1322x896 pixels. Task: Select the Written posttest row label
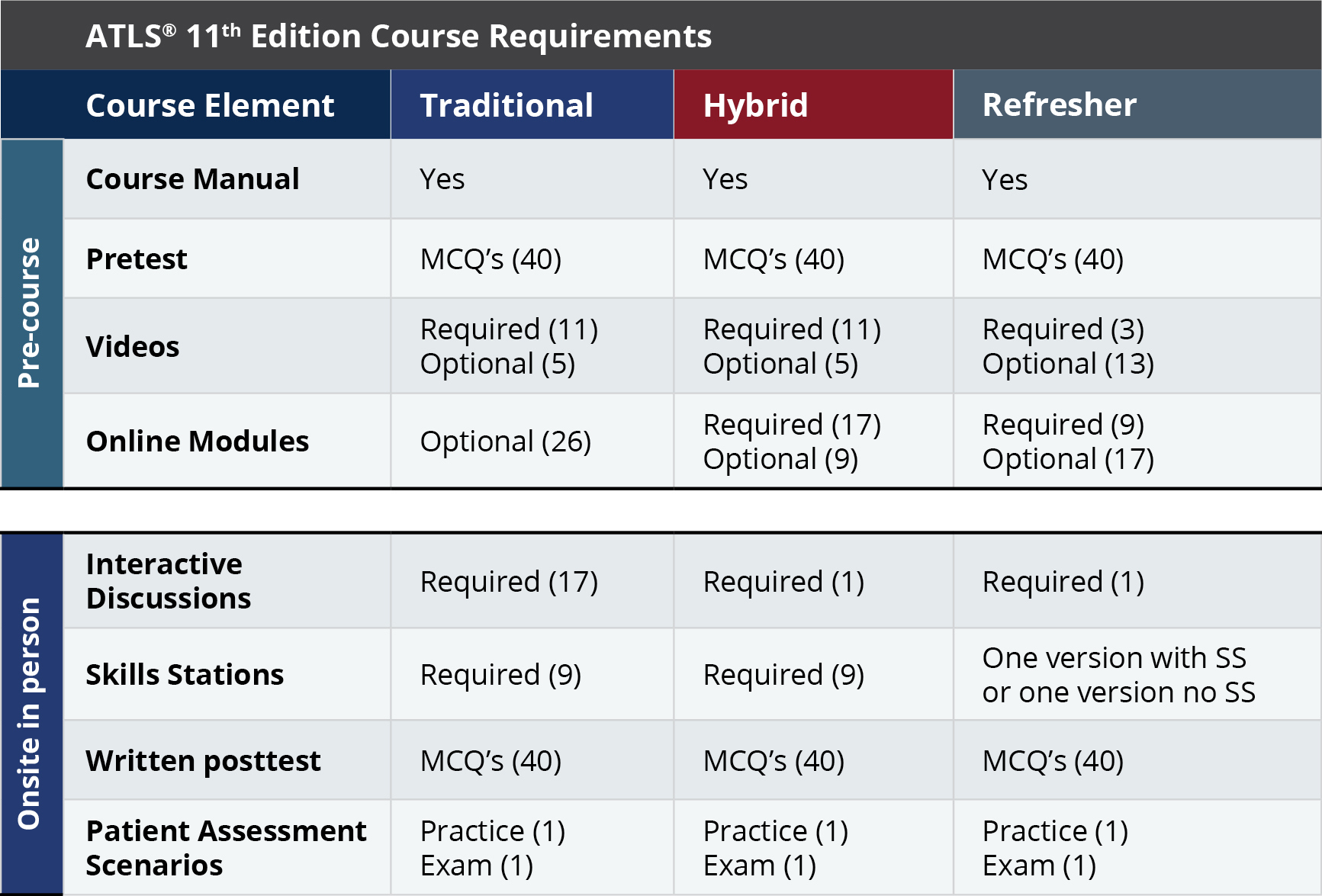pos(203,761)
